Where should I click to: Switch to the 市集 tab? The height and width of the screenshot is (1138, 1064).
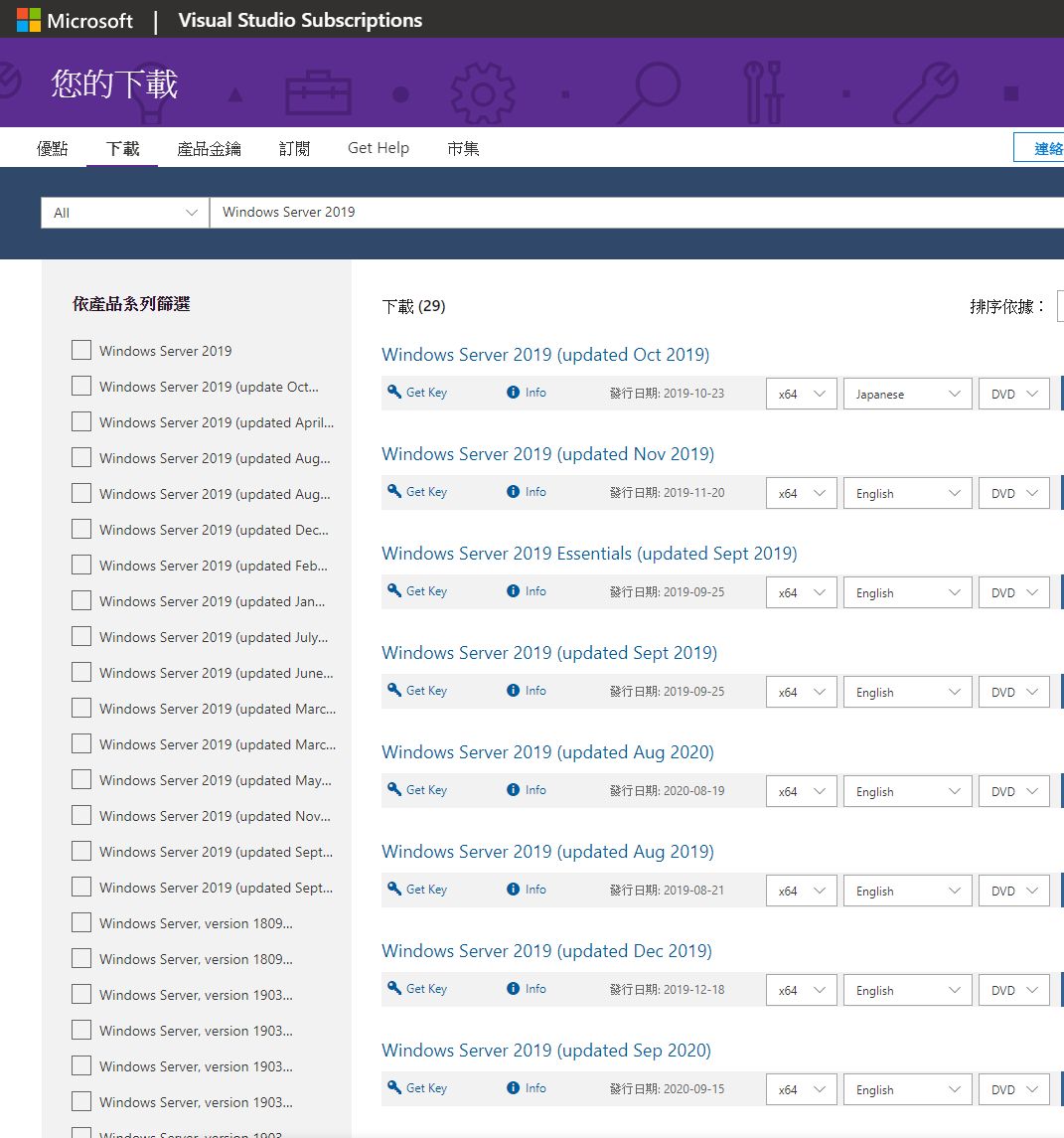(x=464, y=149)
